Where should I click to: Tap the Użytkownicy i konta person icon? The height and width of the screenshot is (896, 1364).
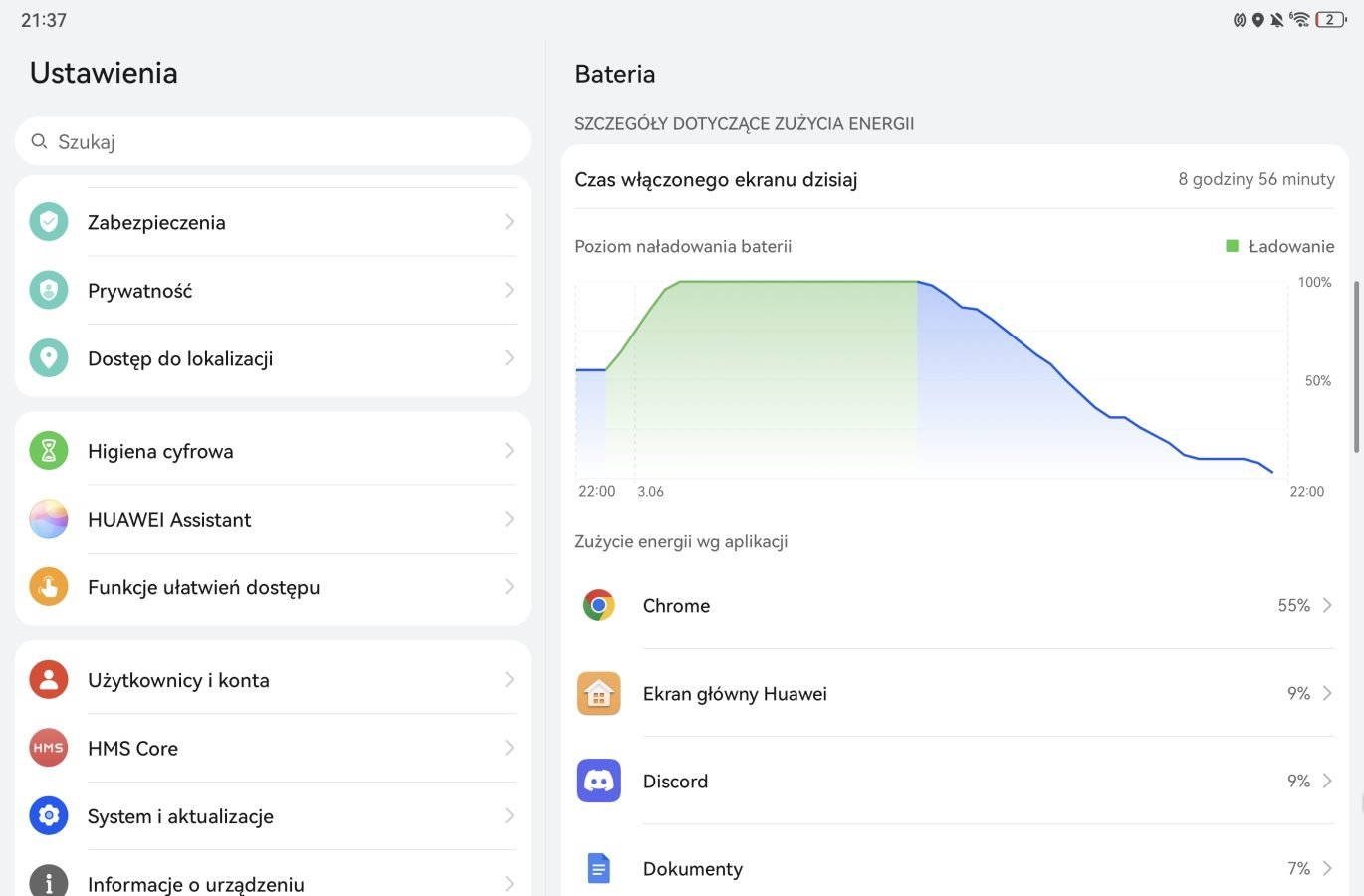[49, 680]
